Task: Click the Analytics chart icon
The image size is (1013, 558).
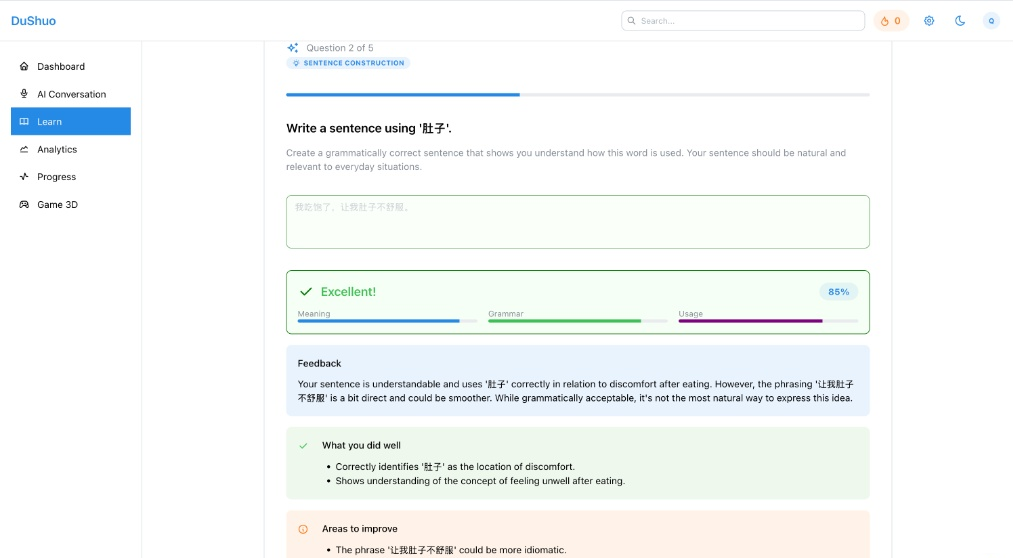Action: tap(24, 149)
